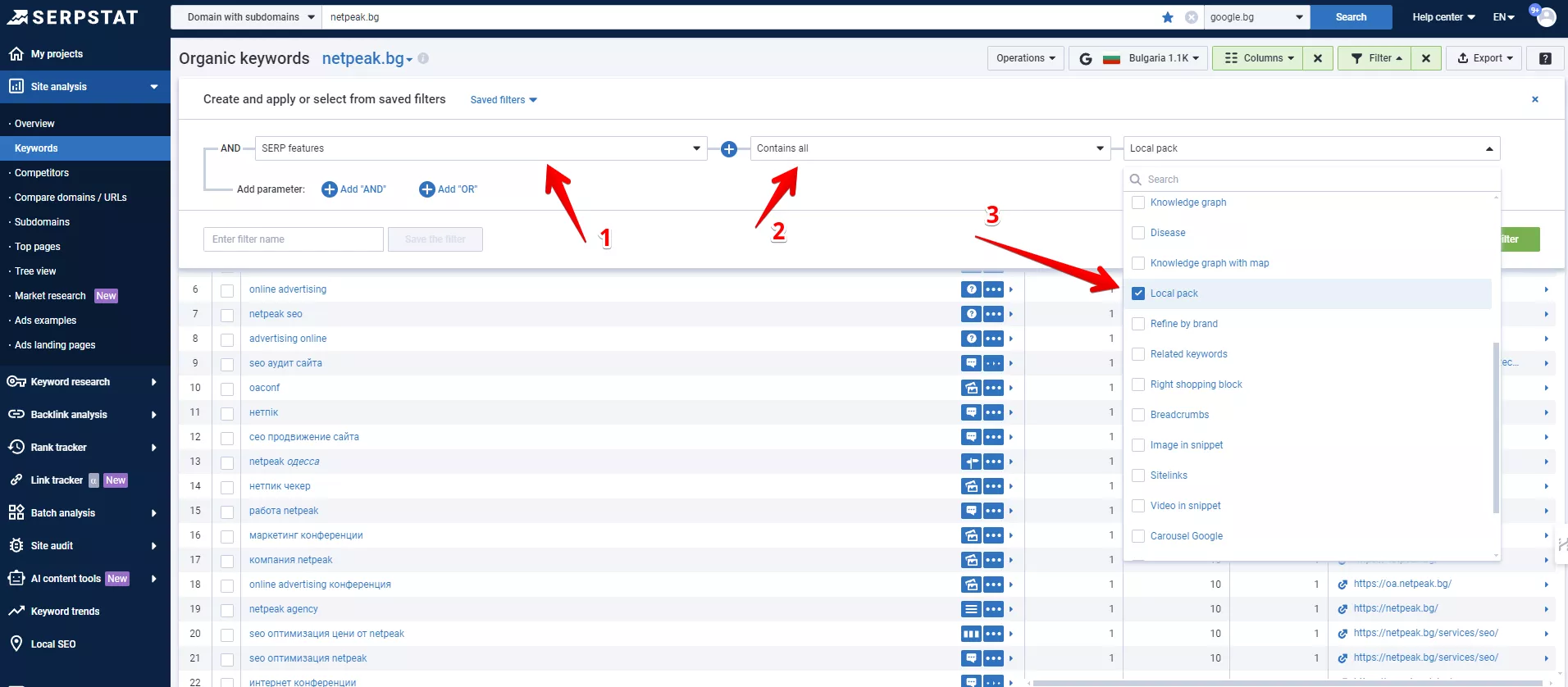This screenshot has height=687, width=1568.
Task: Check the Disease option
Action: click(1138, 233)
